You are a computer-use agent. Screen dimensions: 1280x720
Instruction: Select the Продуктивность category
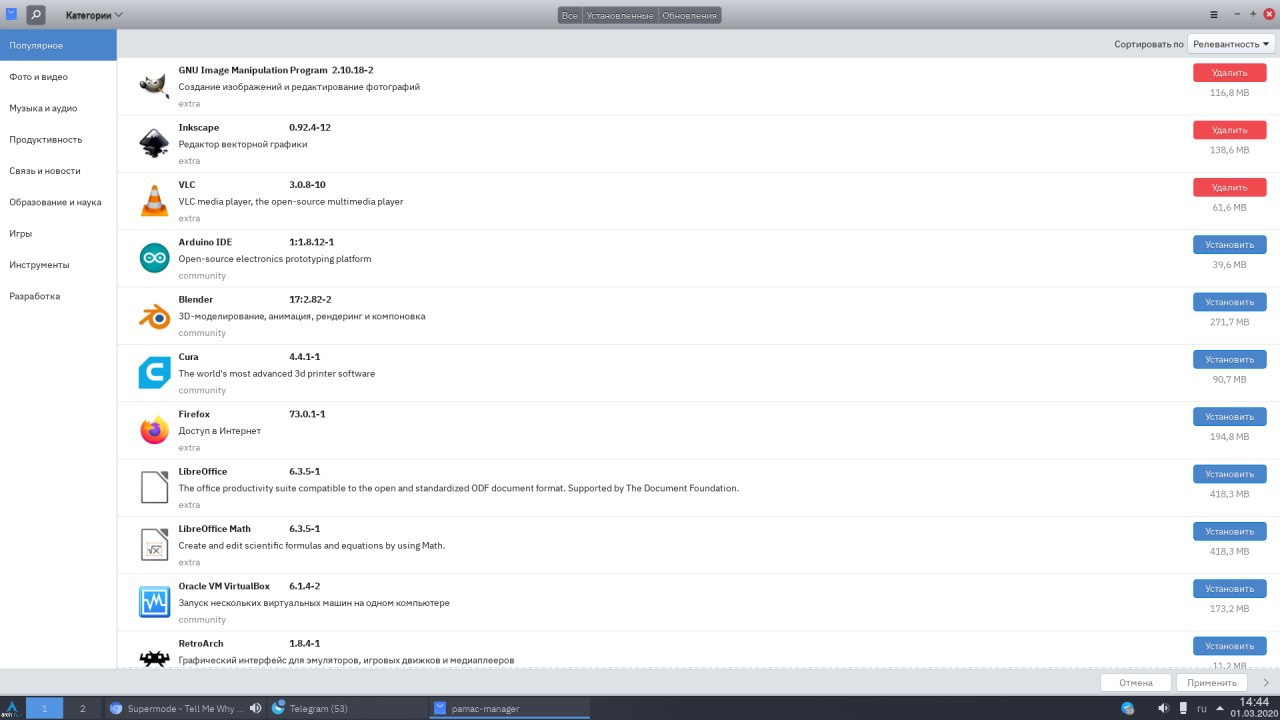(x=58, y=139)
